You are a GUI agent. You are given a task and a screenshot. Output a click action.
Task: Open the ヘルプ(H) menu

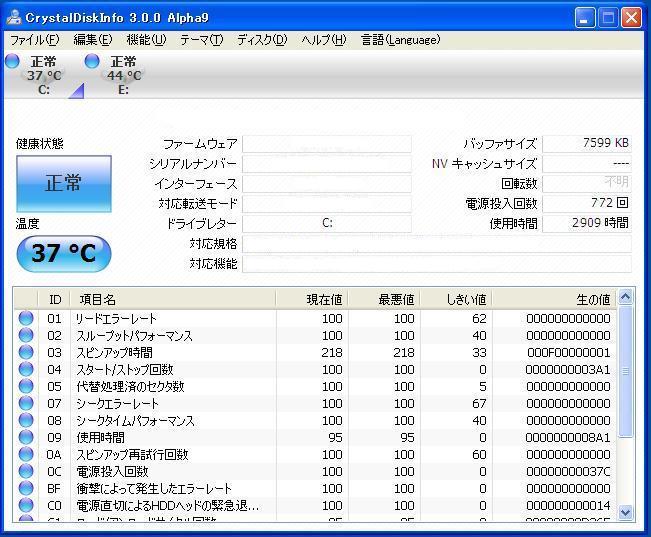323,40
